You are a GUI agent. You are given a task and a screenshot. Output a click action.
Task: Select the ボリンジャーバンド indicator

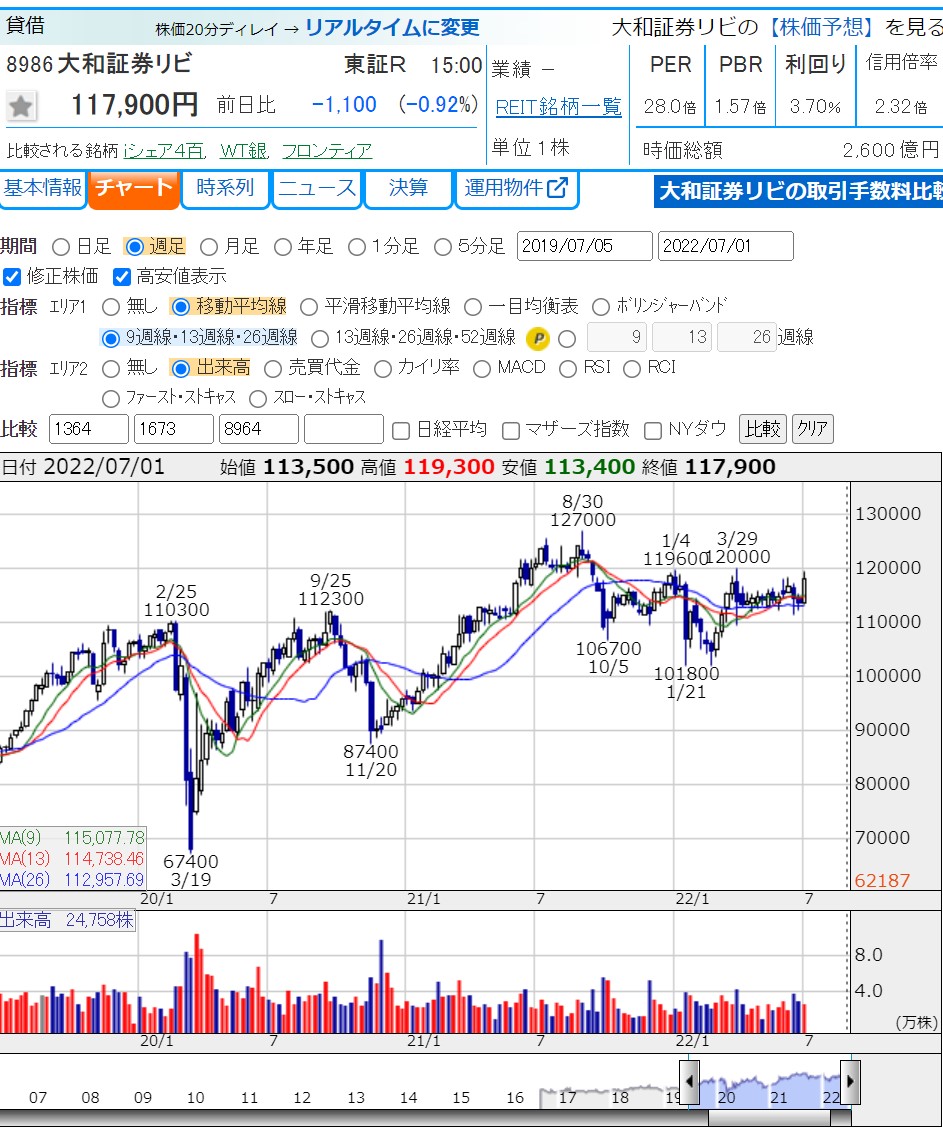(601, 307)
